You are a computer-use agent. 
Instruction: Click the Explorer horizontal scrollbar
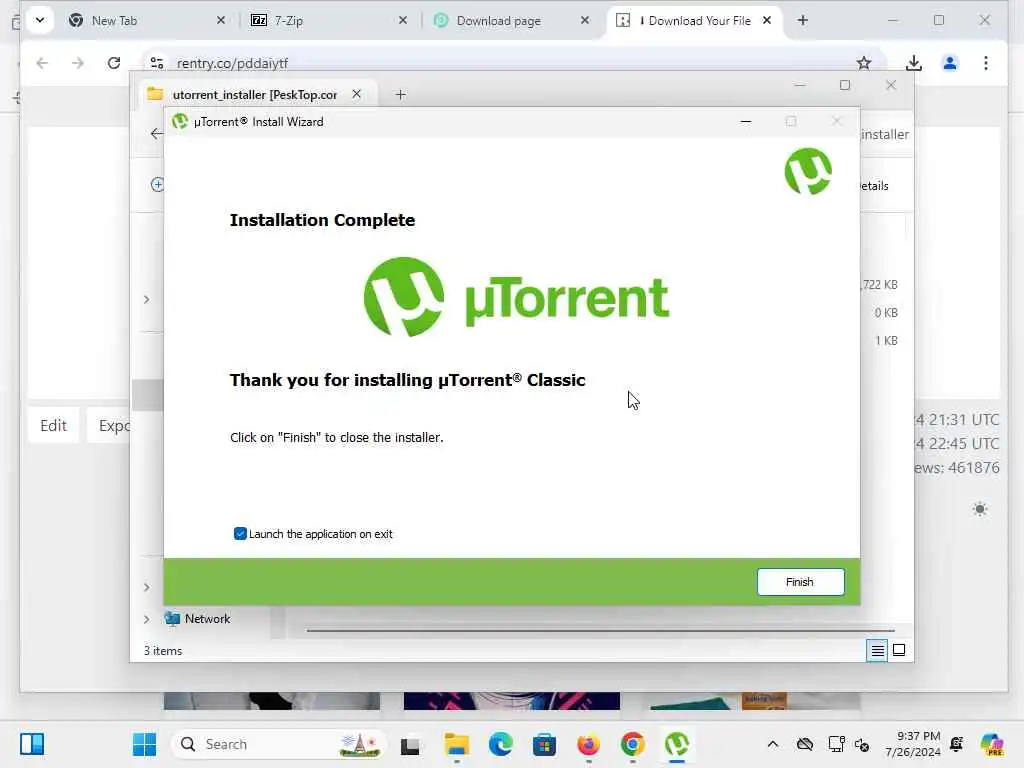pyautogui.click(x=600, y=631)
